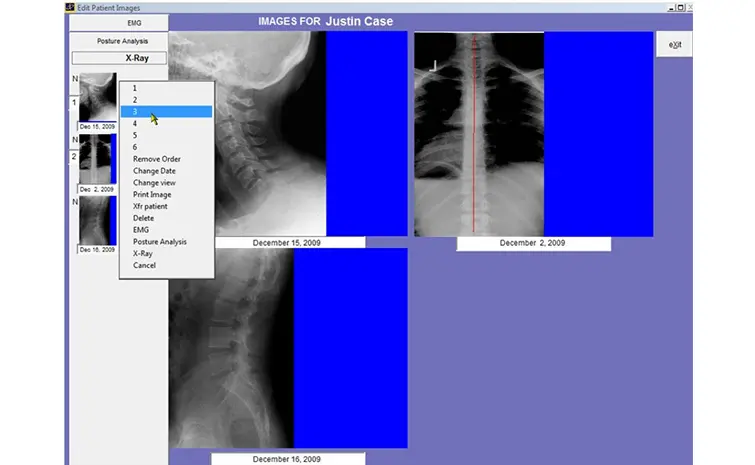
Task: Click the exit button
Action: coord(674,45)
